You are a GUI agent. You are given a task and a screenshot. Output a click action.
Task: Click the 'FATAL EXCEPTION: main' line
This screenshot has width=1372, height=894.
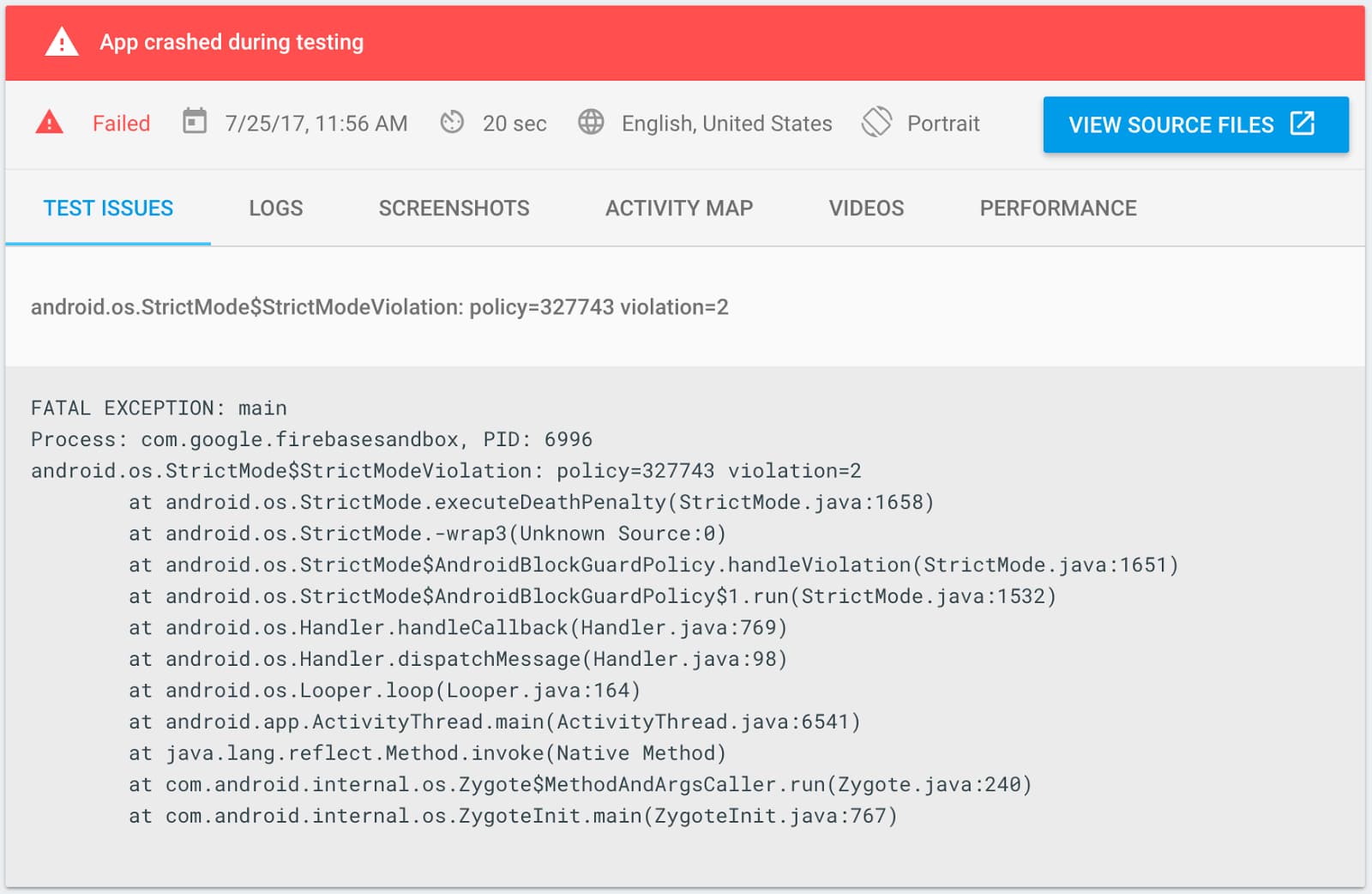point(159,408)
